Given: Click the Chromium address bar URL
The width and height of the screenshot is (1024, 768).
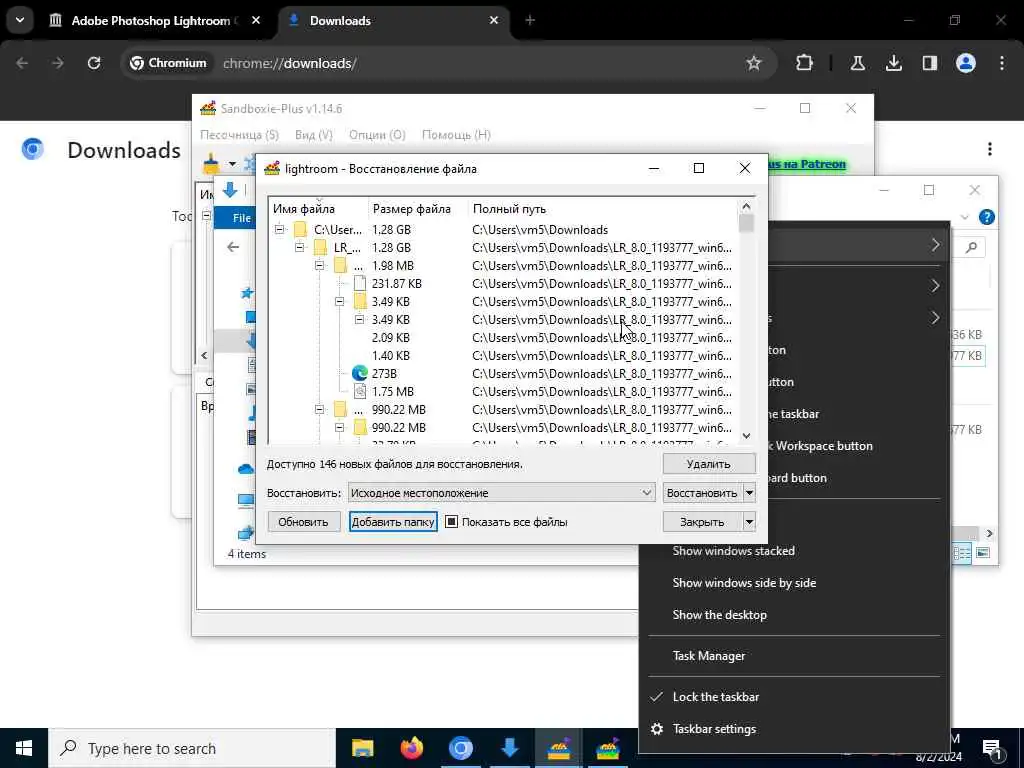Looking at the screenshot, I should coord(290,63).
